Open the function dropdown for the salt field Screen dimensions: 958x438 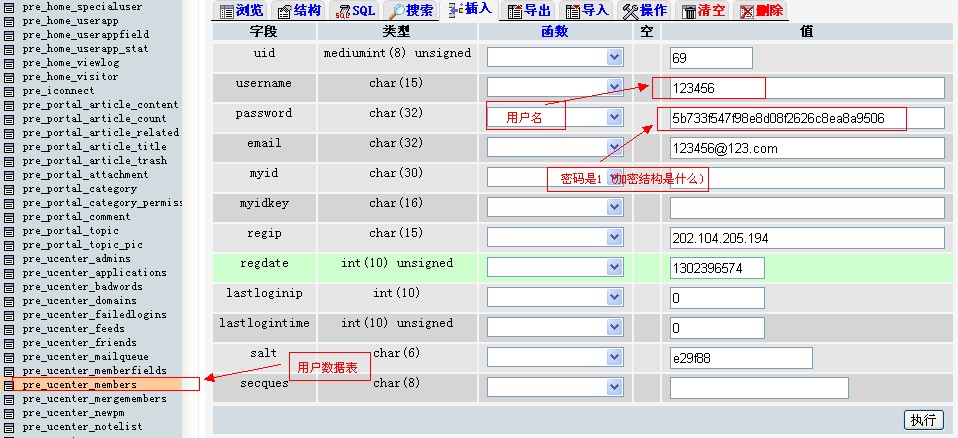point(555,357)
